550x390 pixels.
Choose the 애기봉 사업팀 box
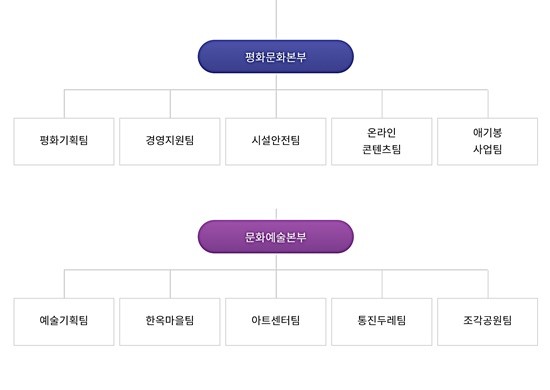488,141
